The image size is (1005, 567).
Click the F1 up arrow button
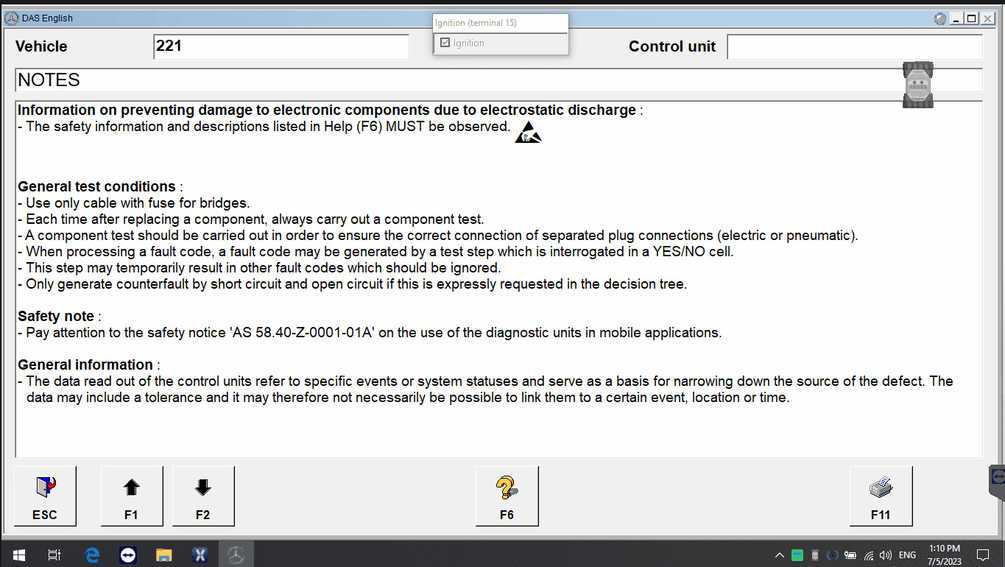pyautogui.click(x=131, y=497)
